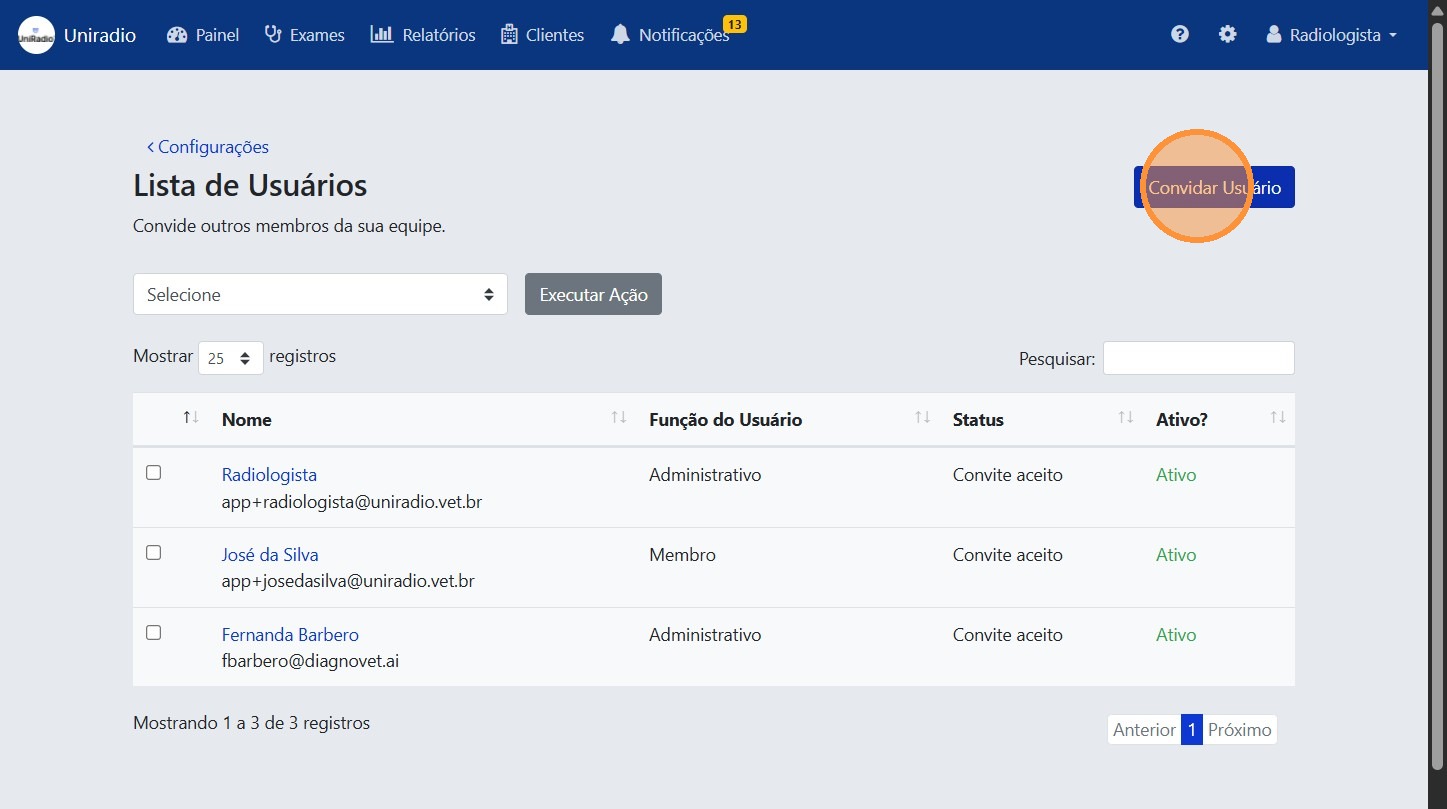
Task: Click the Convidar Usuário button
Action: point(1214,187)
